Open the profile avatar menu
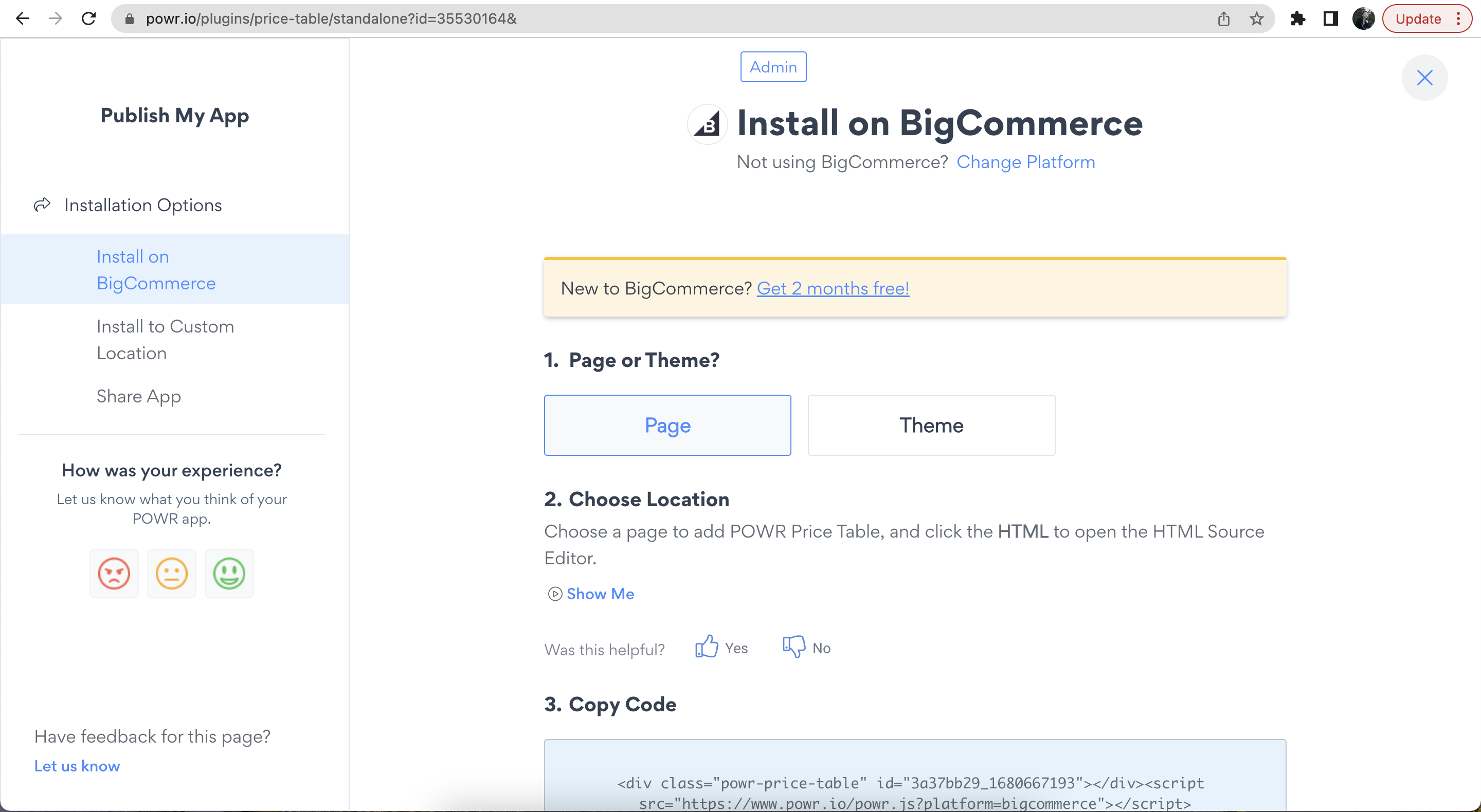Screen dimensions: 1481x812 (1363, 19)
